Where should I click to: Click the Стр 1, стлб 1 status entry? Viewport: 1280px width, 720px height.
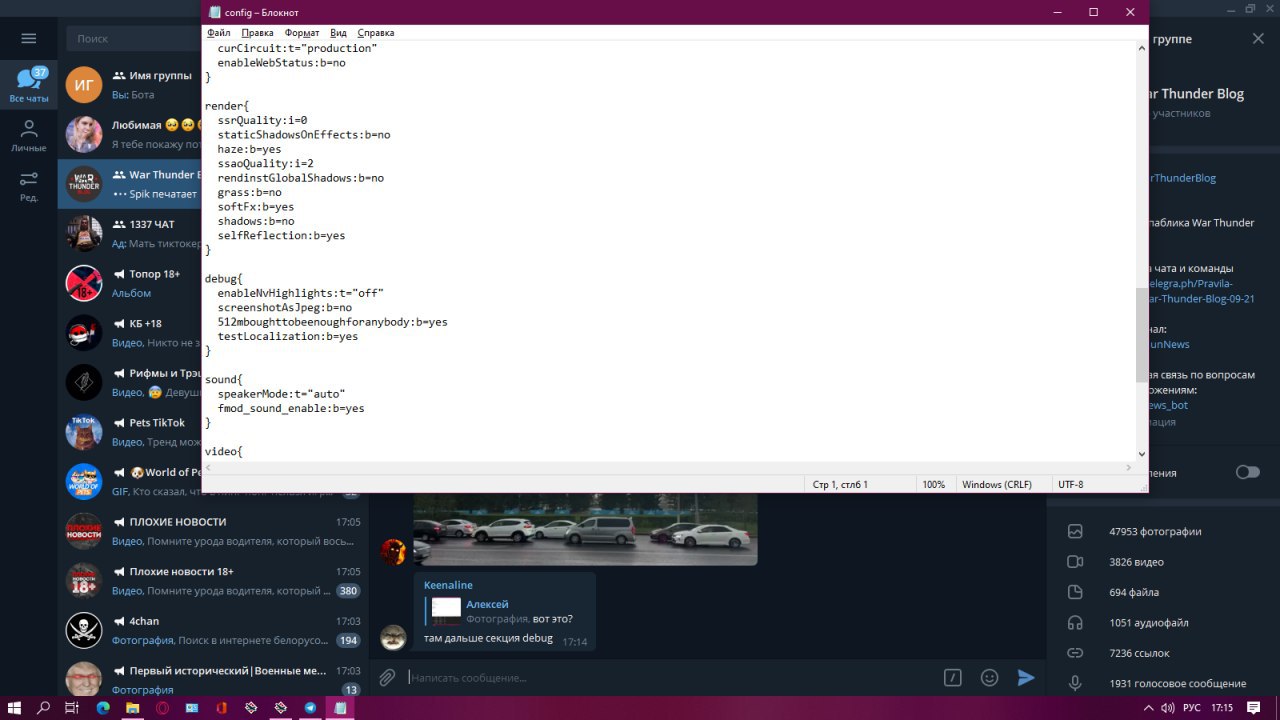tap(840, 484)
